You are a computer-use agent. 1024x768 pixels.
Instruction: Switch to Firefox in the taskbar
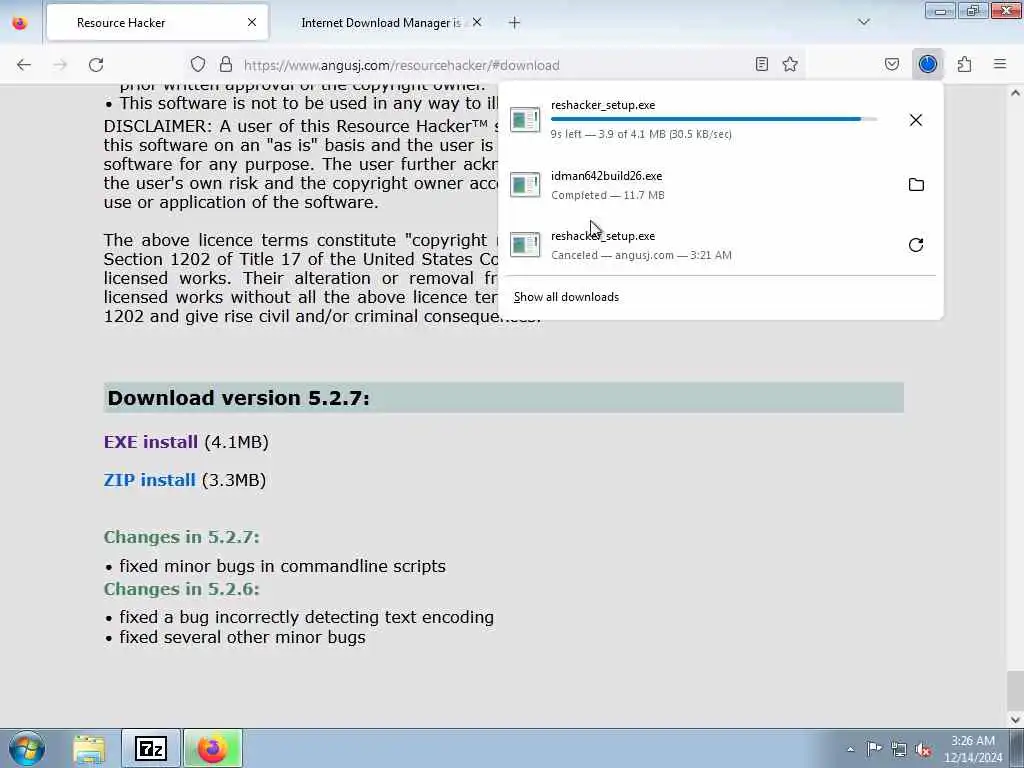(213, 748)
